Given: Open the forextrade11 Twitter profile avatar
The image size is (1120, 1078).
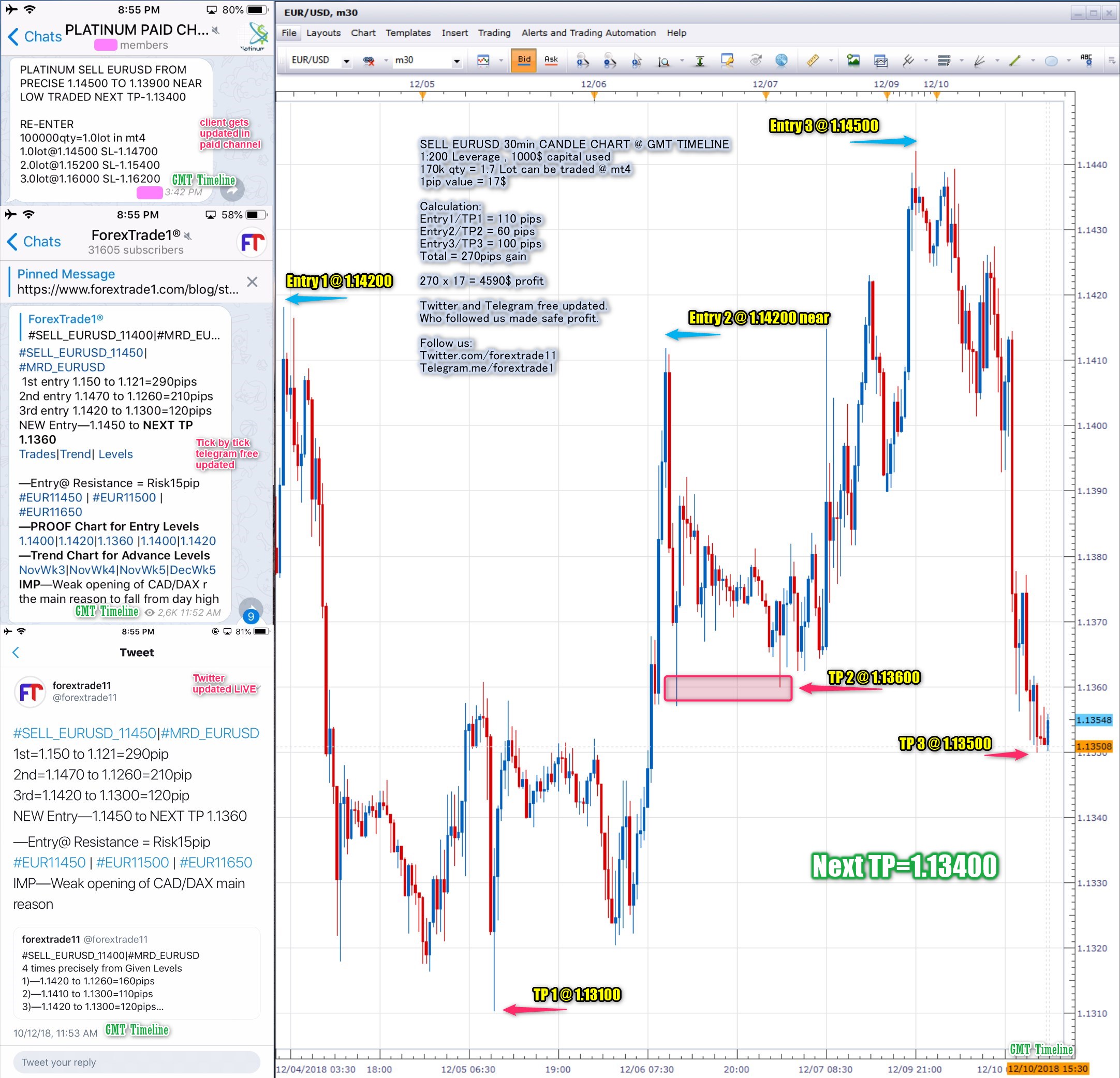Looking at the screenshot, I should (x=30, y=692).
